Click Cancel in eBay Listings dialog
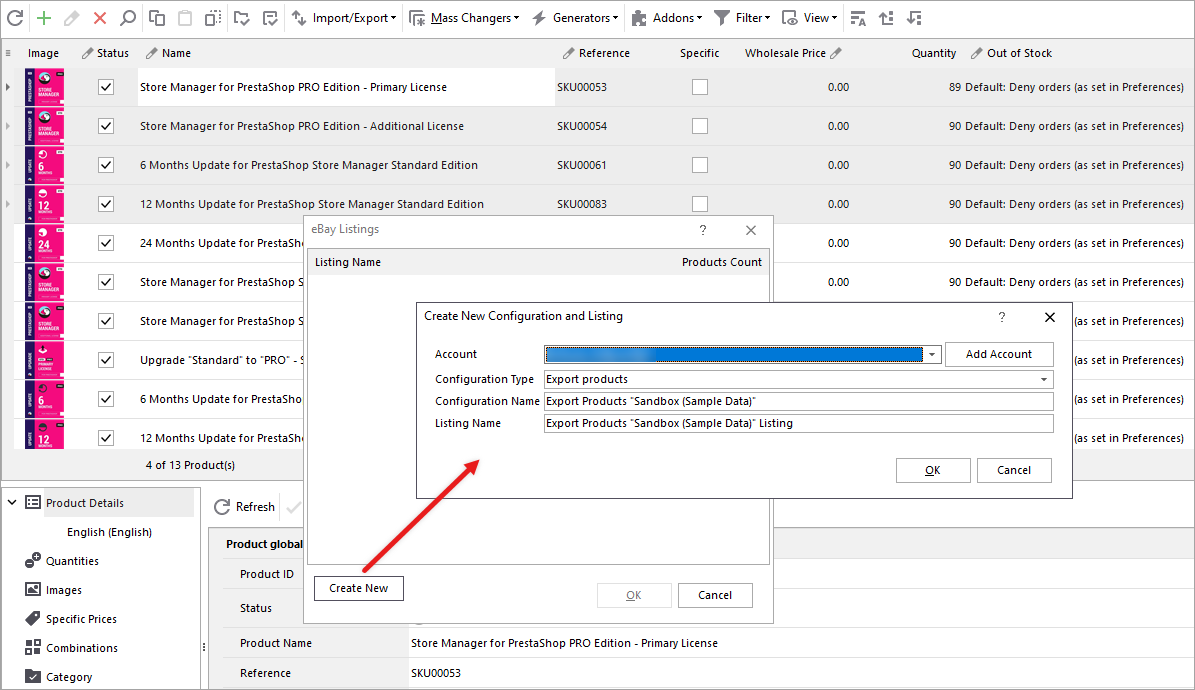The width and height of the screenshot is (1195, 690). click(x=715, y=595)
